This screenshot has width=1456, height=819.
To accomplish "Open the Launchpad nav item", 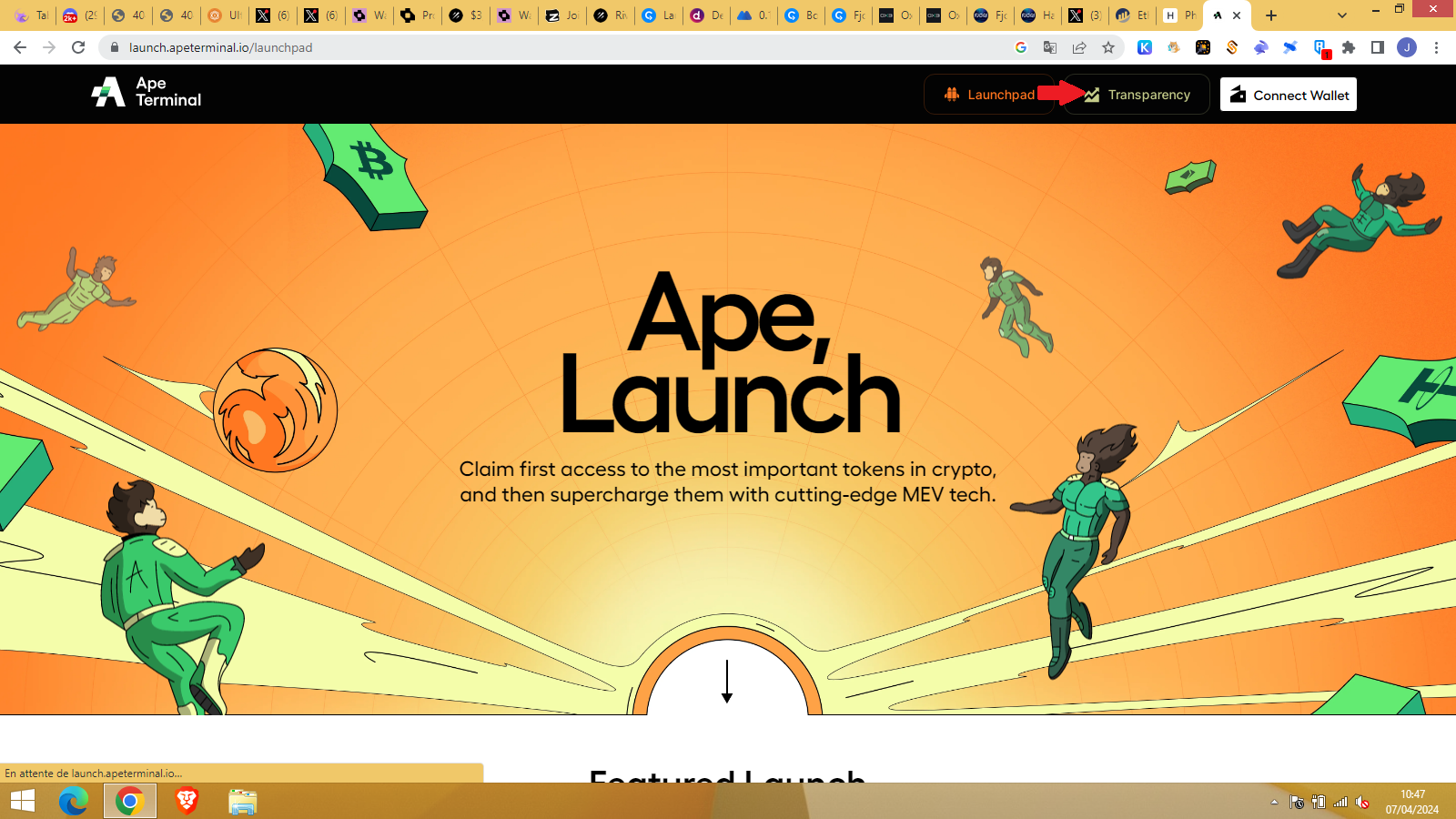I will pyautogui.click(x=989, y=95).
